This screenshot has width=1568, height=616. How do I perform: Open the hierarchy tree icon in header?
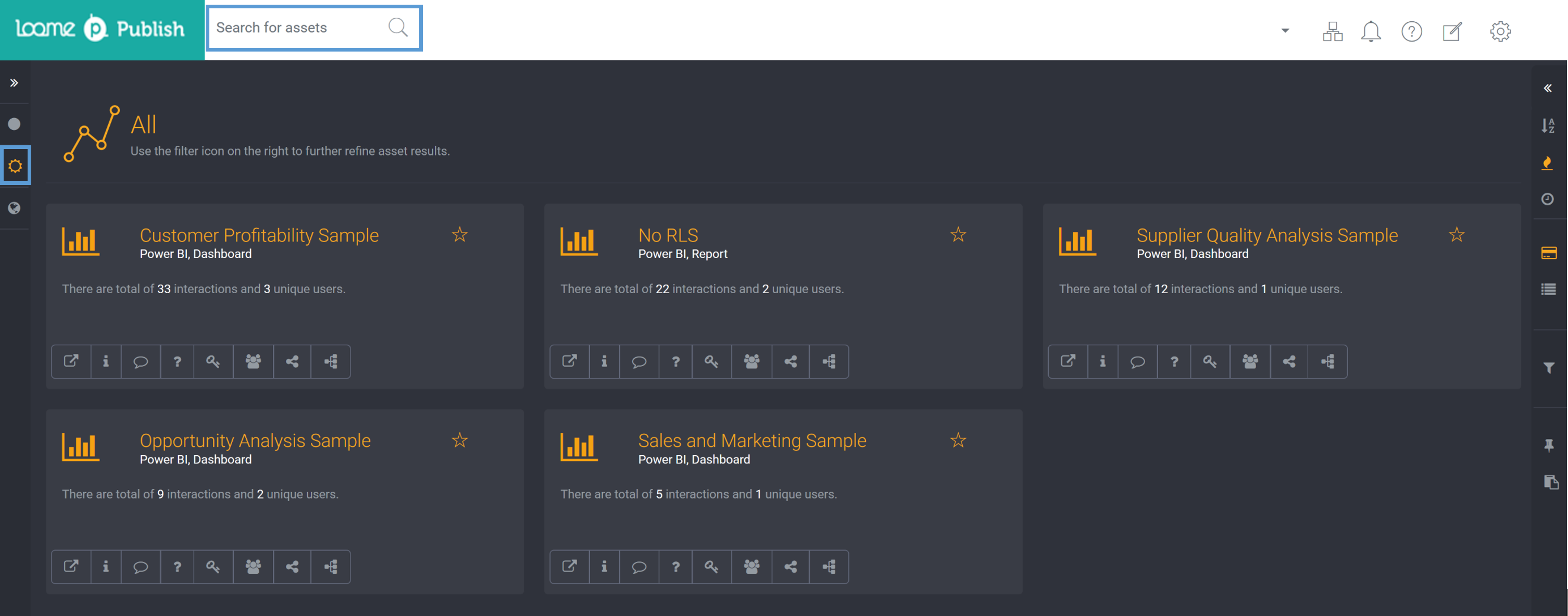1333,31
